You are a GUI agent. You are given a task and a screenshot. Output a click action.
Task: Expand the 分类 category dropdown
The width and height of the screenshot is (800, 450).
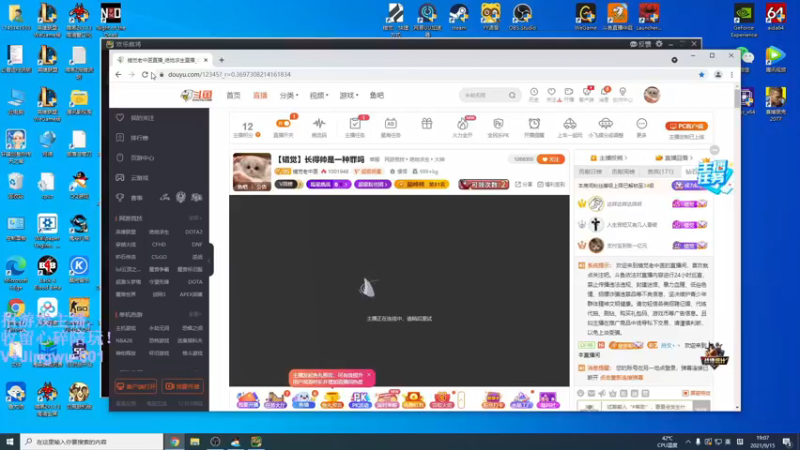(289, 95)
